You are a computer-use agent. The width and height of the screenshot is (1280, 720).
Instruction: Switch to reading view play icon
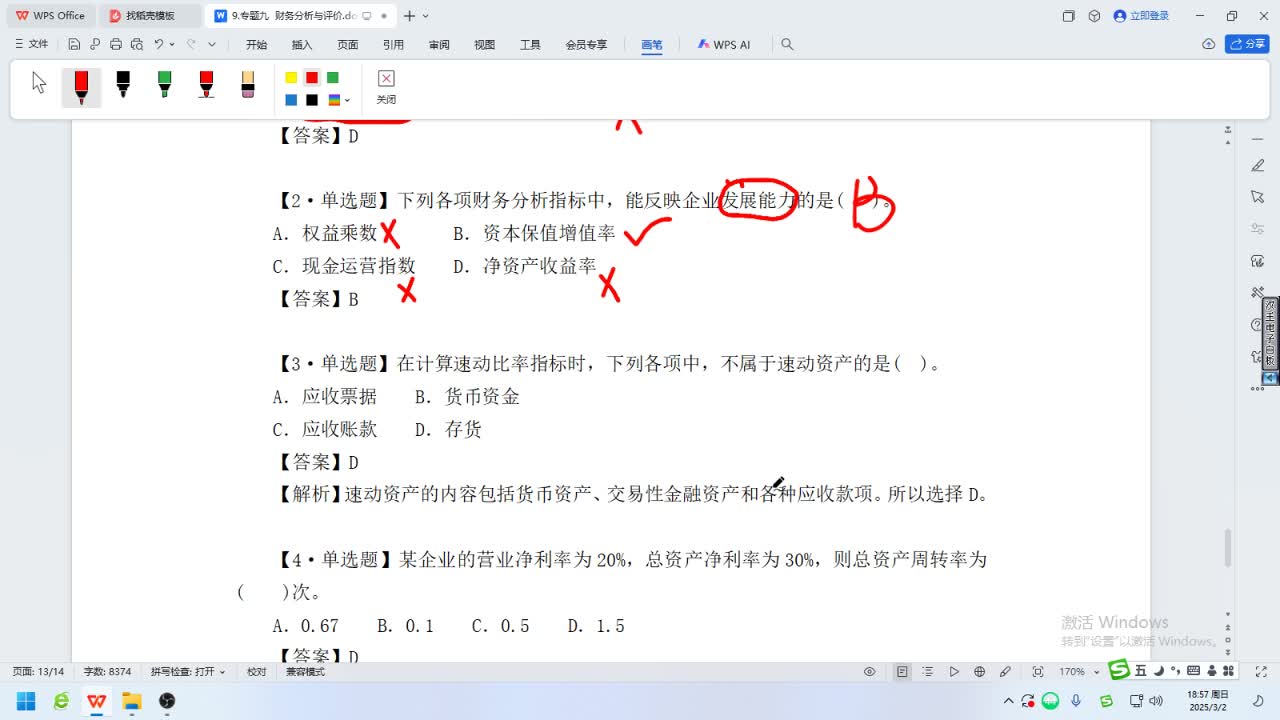click(x=954, y=672)
